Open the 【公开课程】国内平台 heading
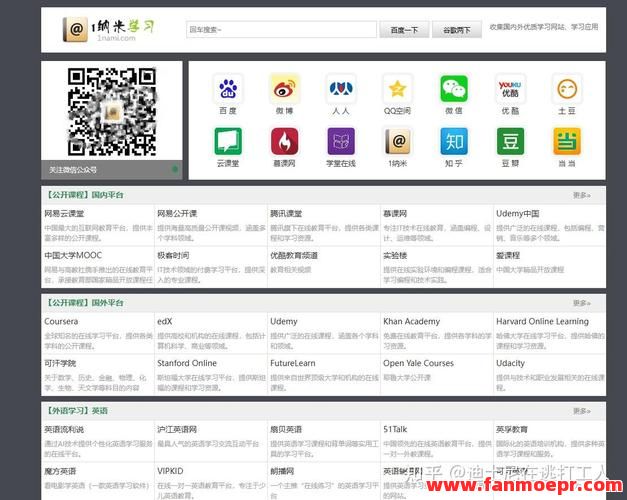Screen dimensions: 627x500 click(x=84, y=195)
